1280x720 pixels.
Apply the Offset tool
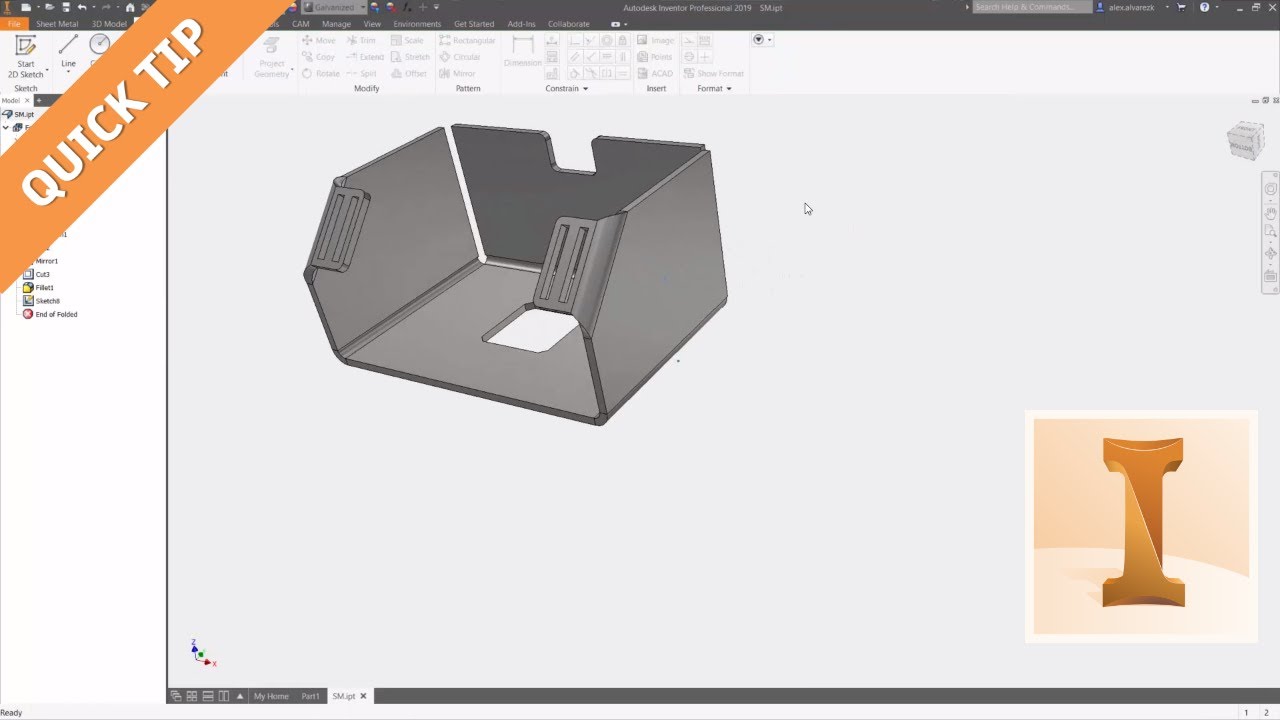pos(409,74)
